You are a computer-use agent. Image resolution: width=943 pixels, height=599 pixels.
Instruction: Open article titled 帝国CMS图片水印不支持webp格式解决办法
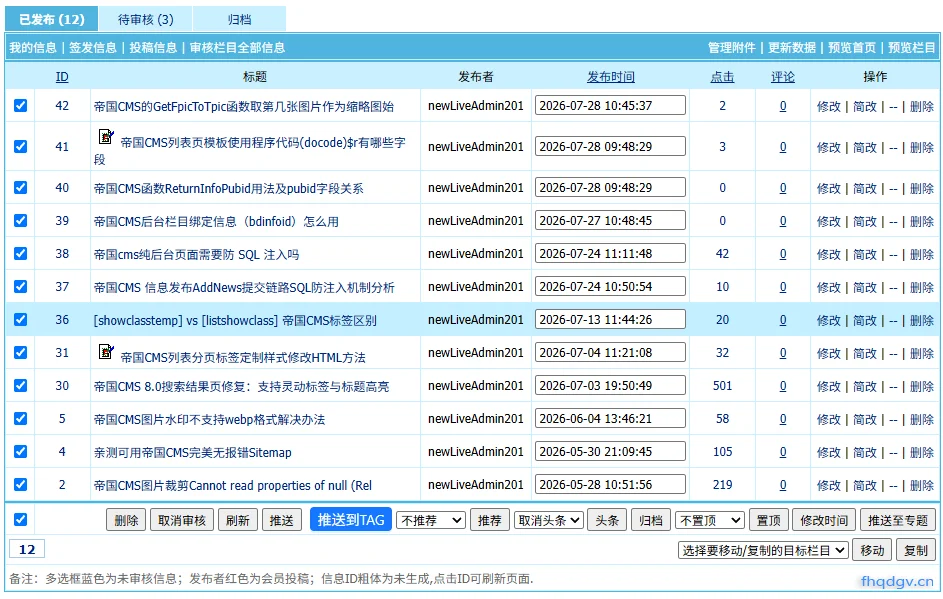tap(209, 419)
